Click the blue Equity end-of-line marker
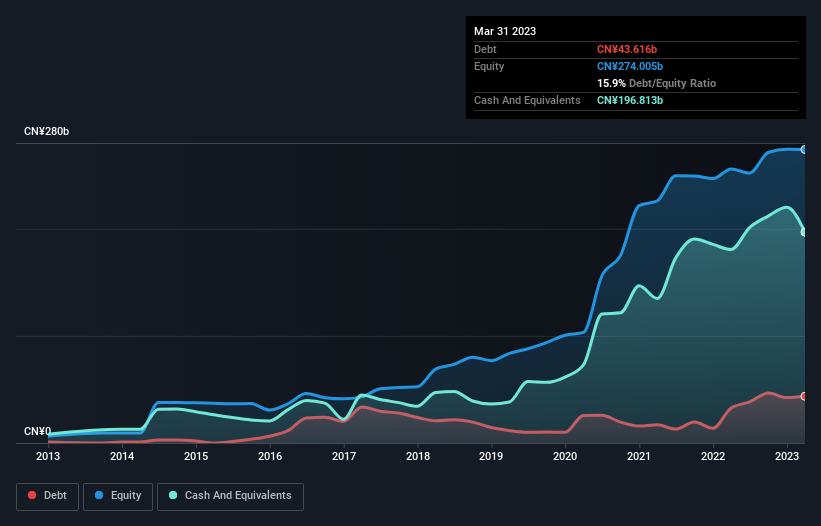The width and height of the screenshot is (821, 526). pos(804,150)
